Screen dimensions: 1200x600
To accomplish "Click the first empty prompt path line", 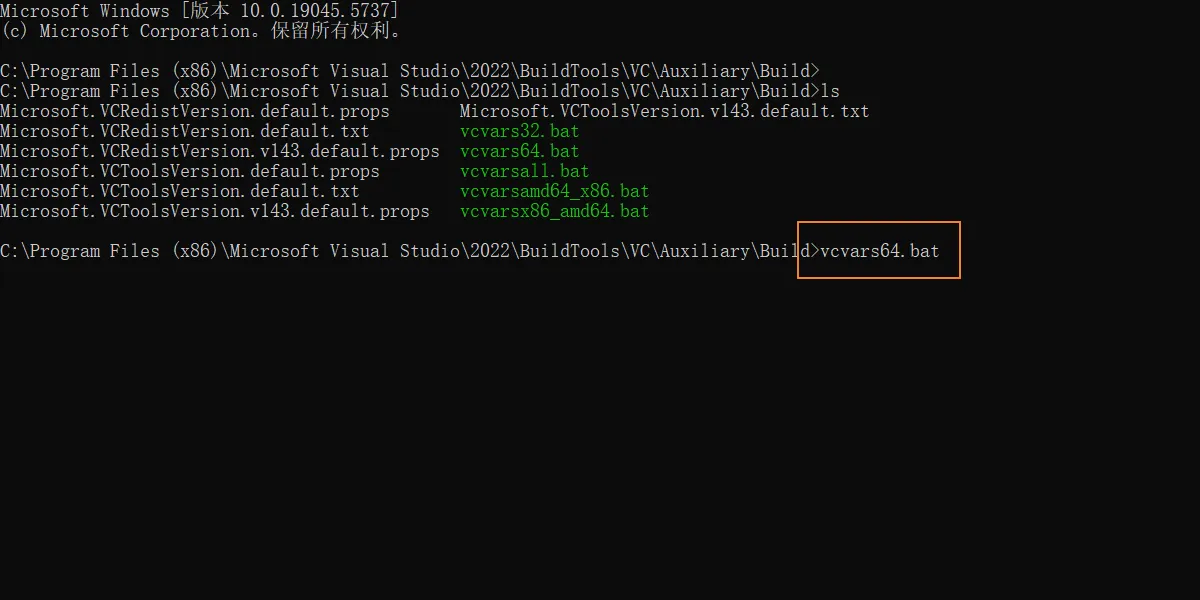I will tap(409, 71).
